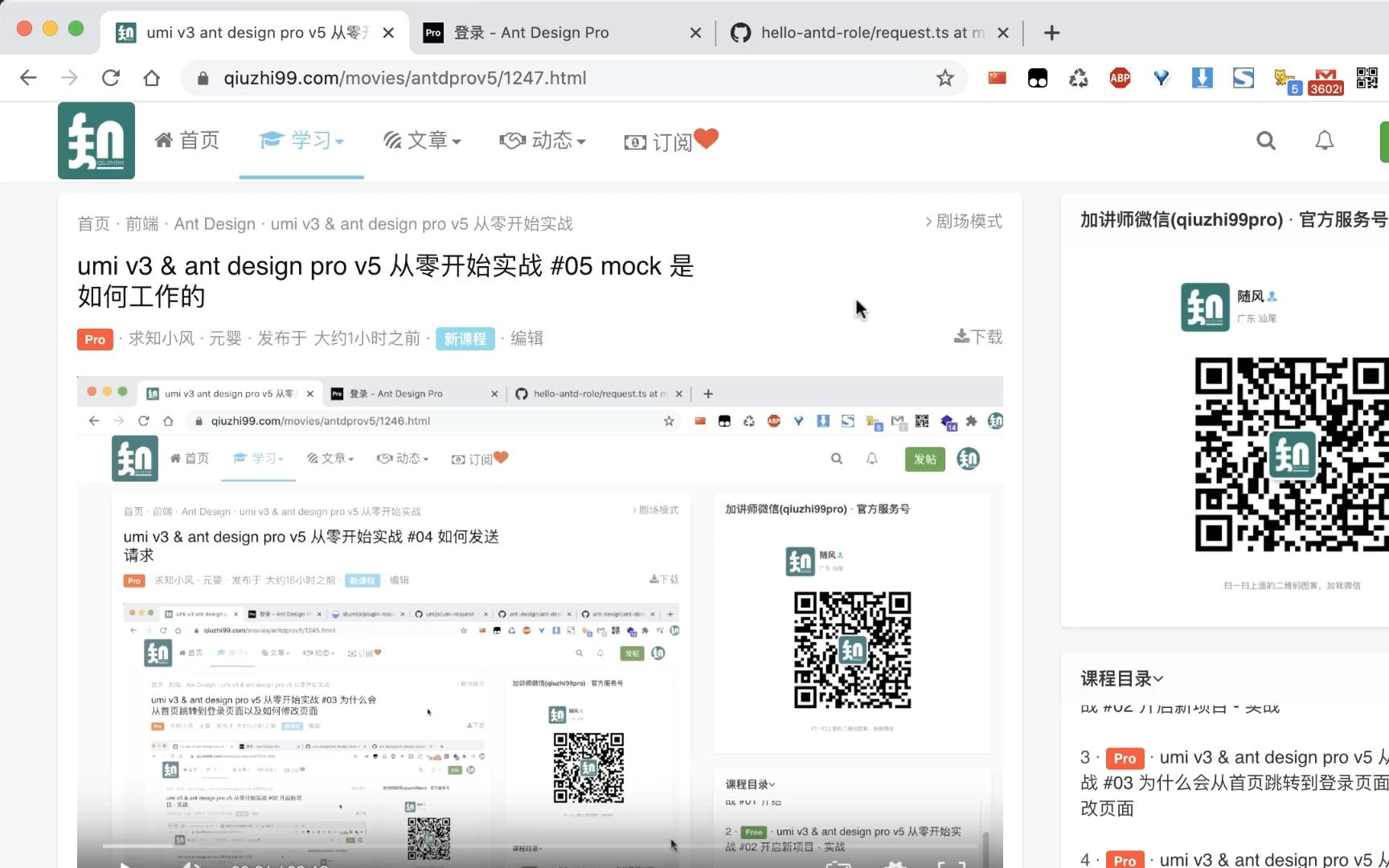Click the recycle arrows extension icon
This screenshot has height=868, width=1389.
(x=1079, y=78)
